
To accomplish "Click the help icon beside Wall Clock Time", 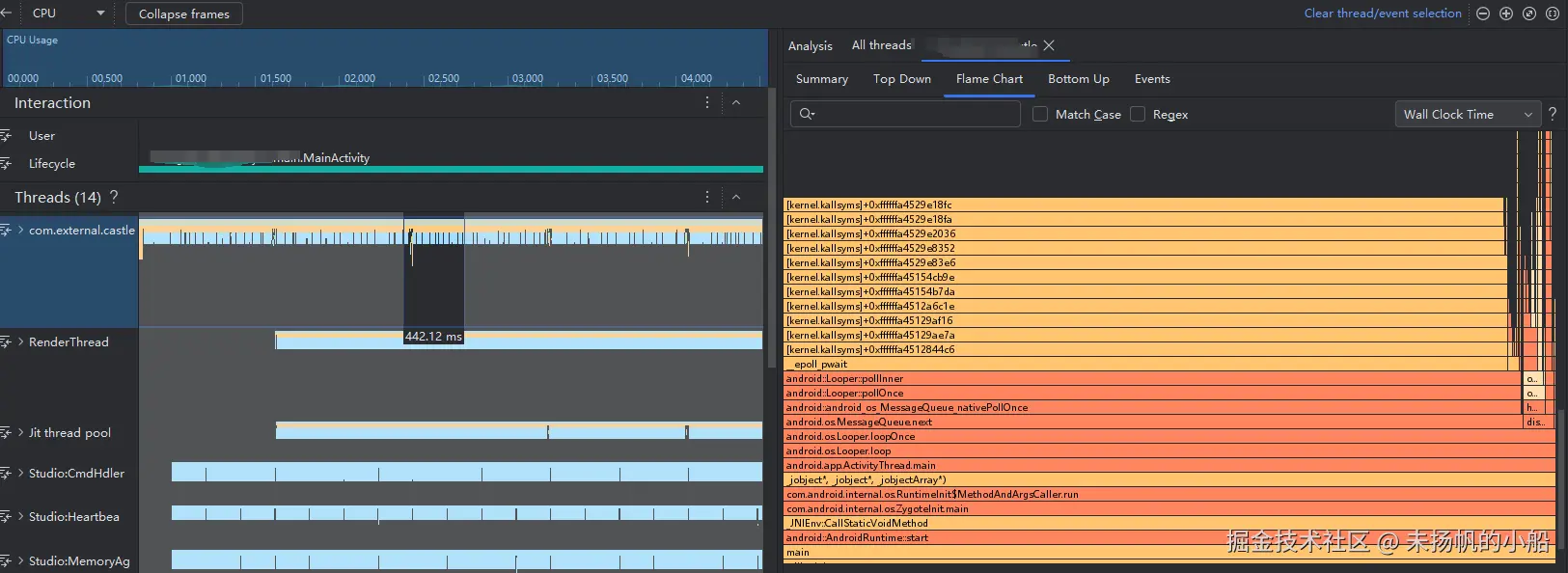I will [x=1553, y=114].
